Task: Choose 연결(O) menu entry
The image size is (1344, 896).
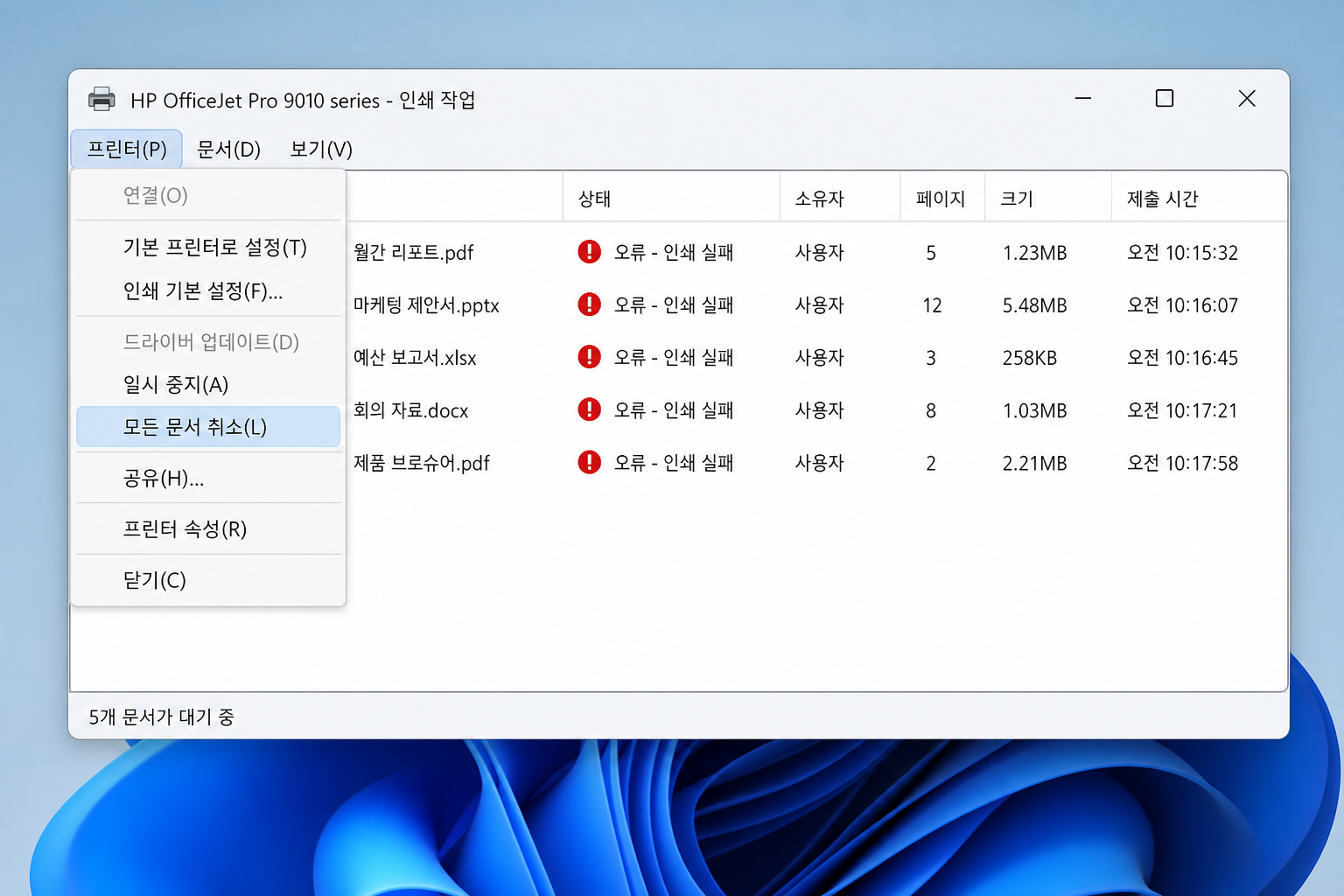Action: 208,195
